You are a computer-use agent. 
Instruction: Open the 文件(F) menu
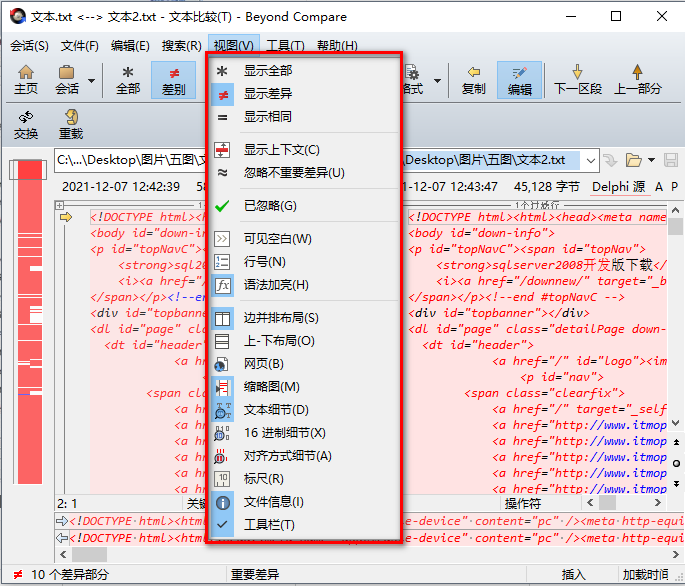click(x=80, y=45)
